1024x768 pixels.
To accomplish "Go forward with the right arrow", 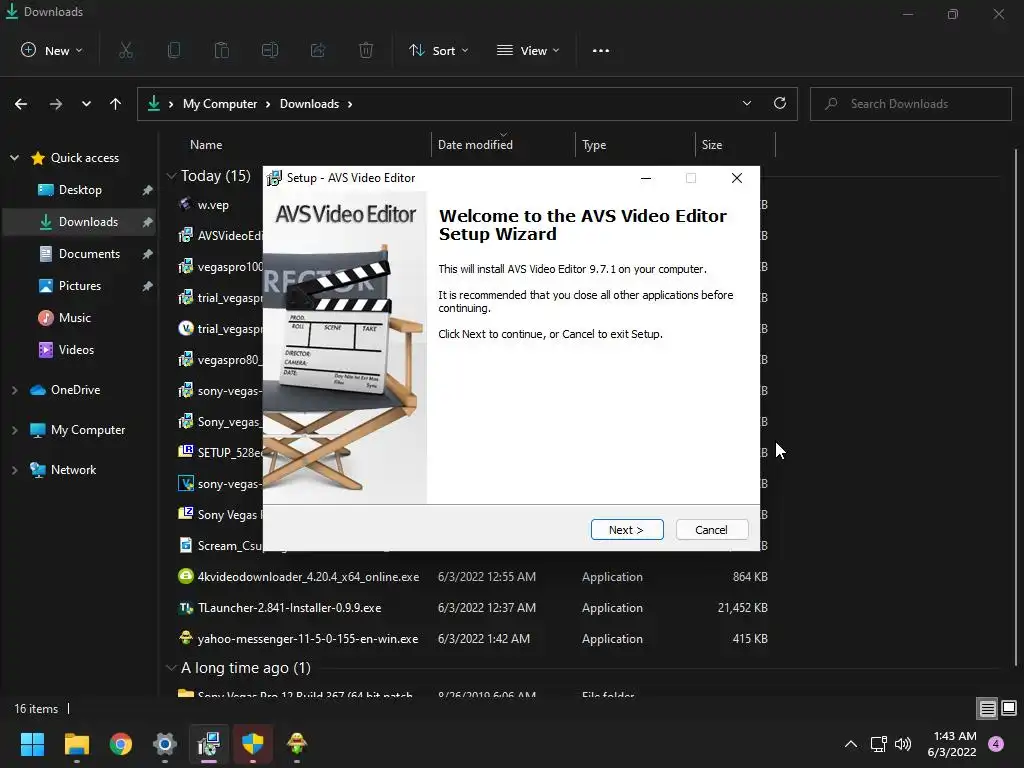I will (x=56, y=104).
